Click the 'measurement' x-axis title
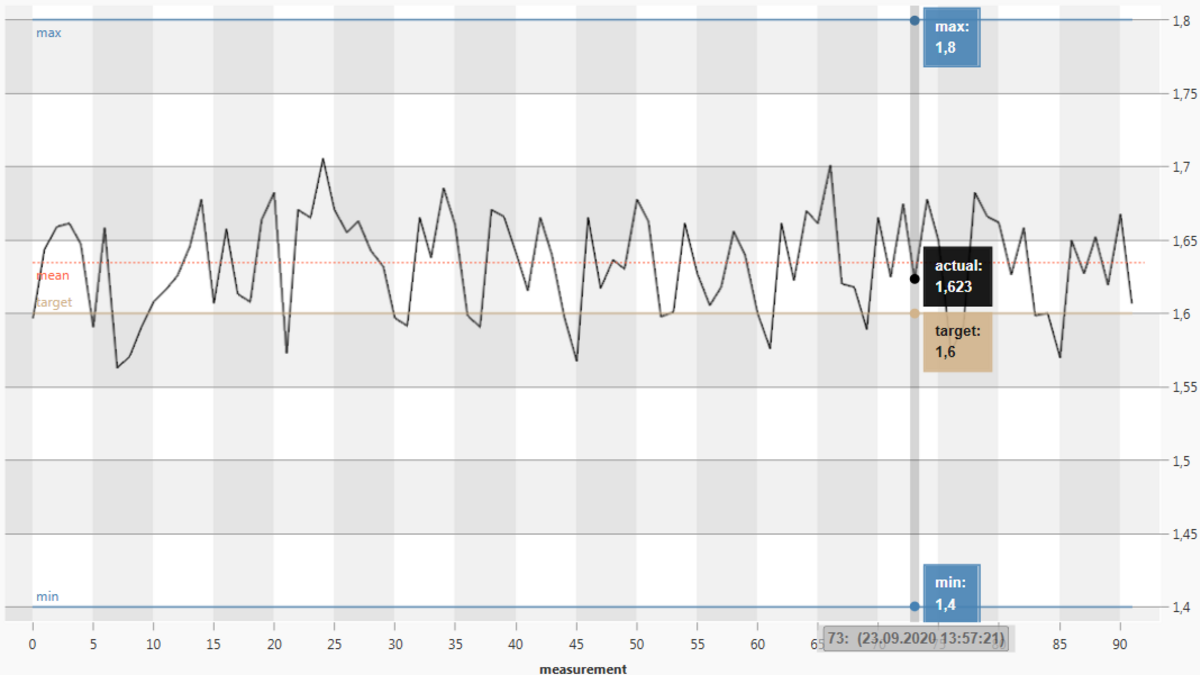This screenshot has width=1200, height=675. 583,668
